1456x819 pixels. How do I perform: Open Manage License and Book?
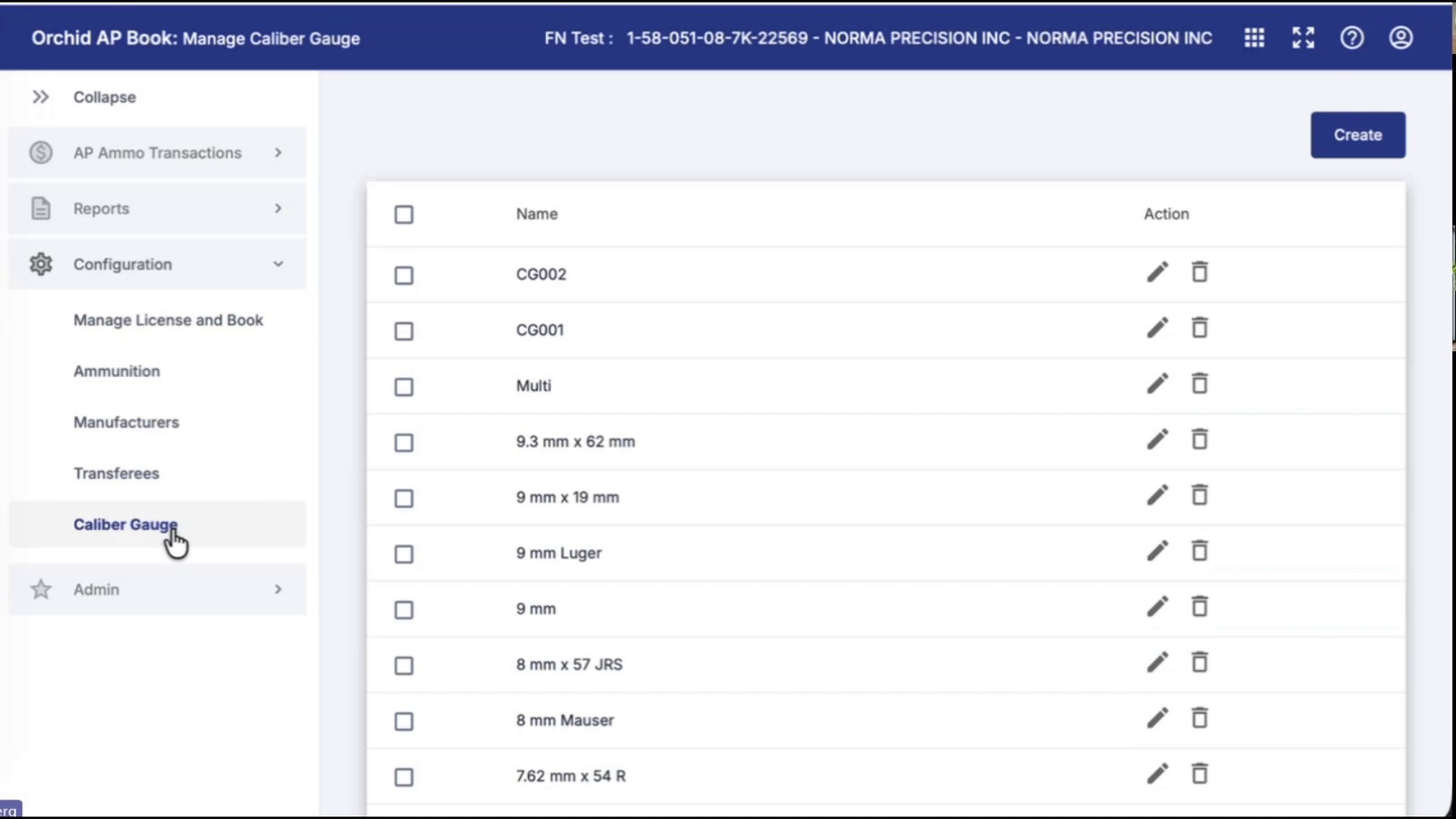[168, 319]
